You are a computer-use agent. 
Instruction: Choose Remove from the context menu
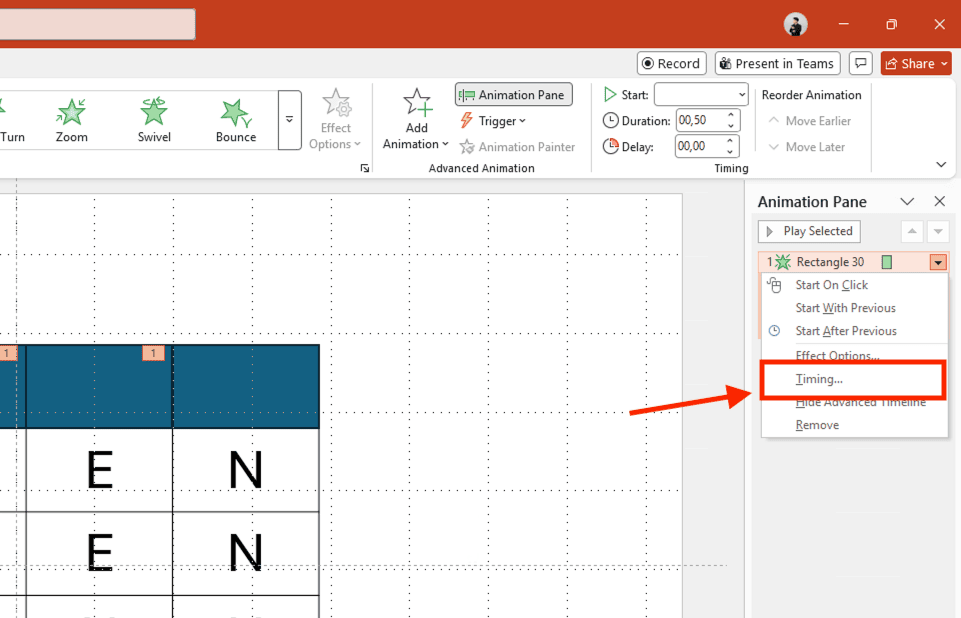pyautogui.click(x=854, y=425)
